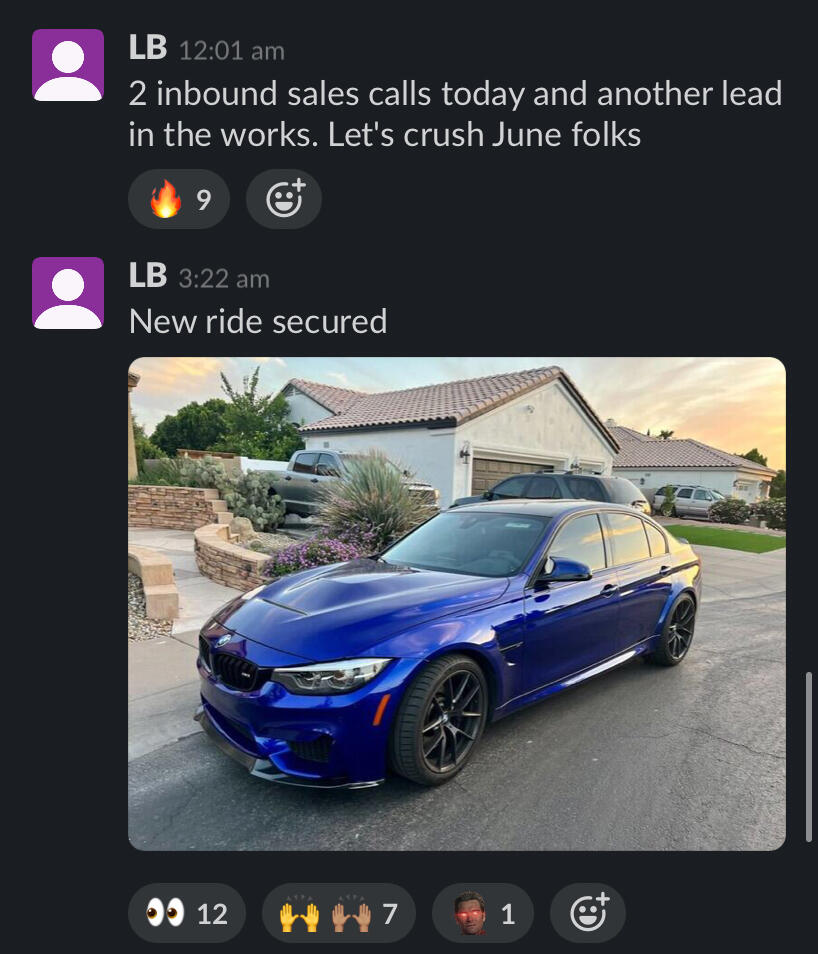Click the reaction count 9 beside fire
Screen dimensions: 818x954
[204, 200]
